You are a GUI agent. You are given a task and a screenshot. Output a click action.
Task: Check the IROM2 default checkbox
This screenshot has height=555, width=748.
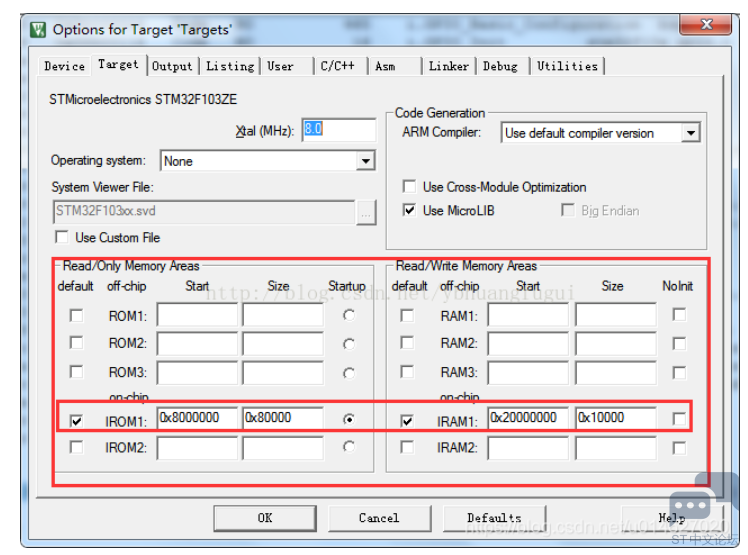(x=76, y=447)
